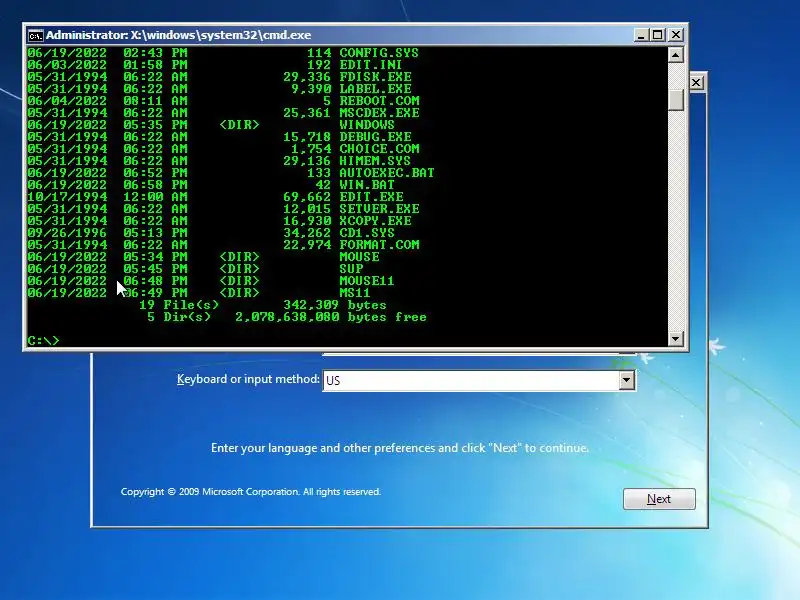
Task: Click the 19 File(s) summary text
Action: click(179, 305)
